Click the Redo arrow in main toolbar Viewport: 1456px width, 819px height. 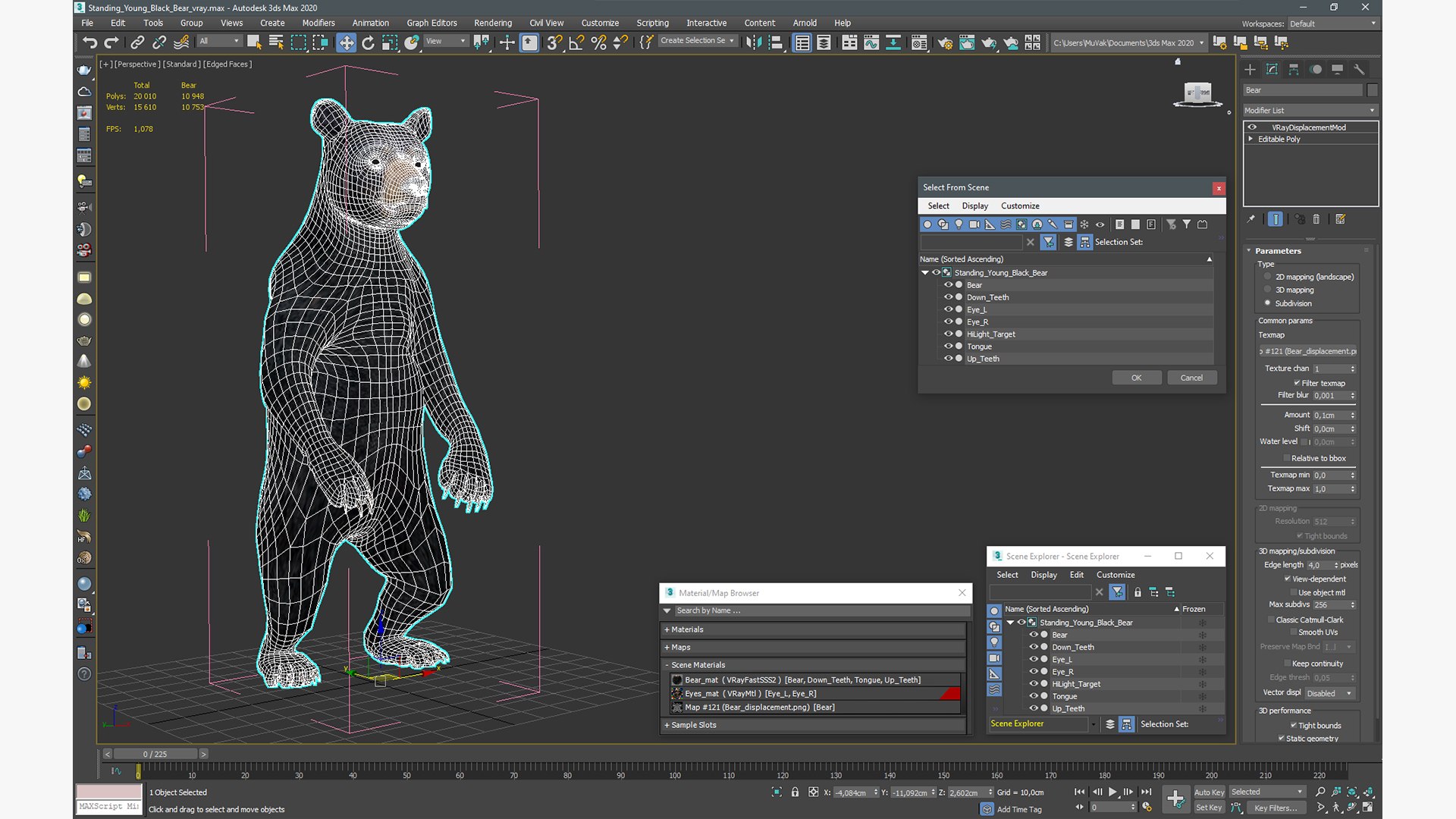click(x=111, y=42)
